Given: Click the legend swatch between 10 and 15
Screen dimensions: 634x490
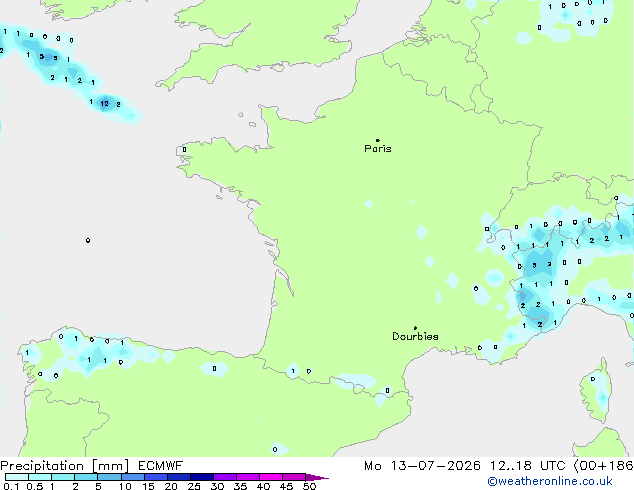Looking at the screenshot, I should tap(132, 477).
